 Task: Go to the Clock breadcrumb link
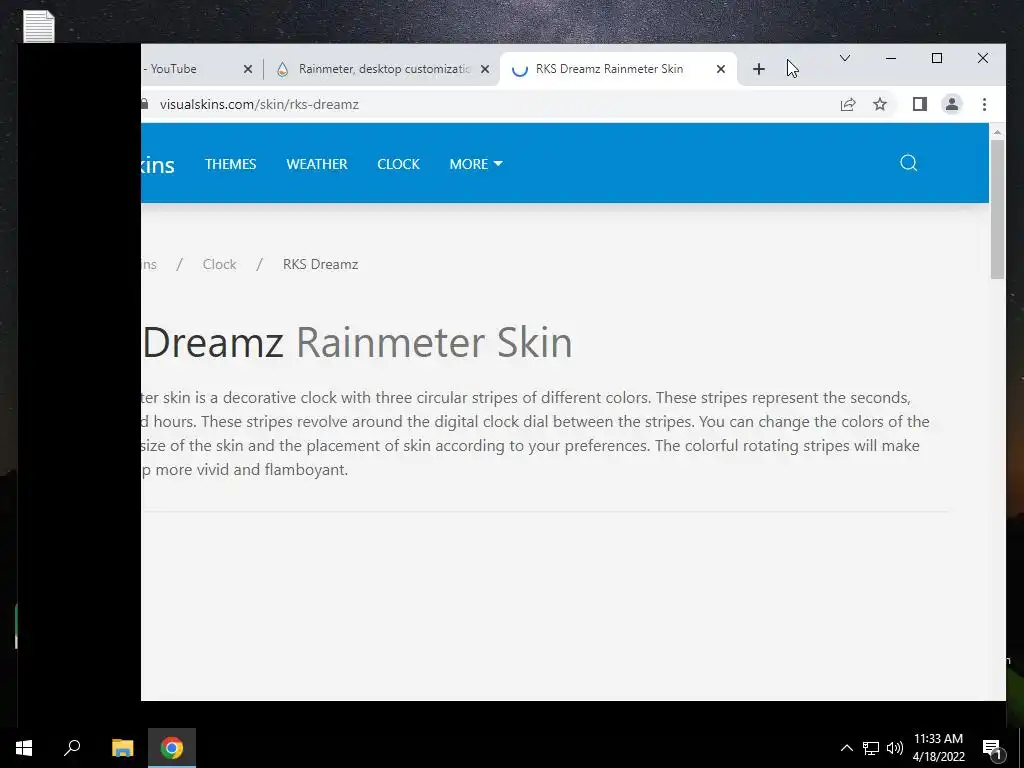[x=219, y=264]
